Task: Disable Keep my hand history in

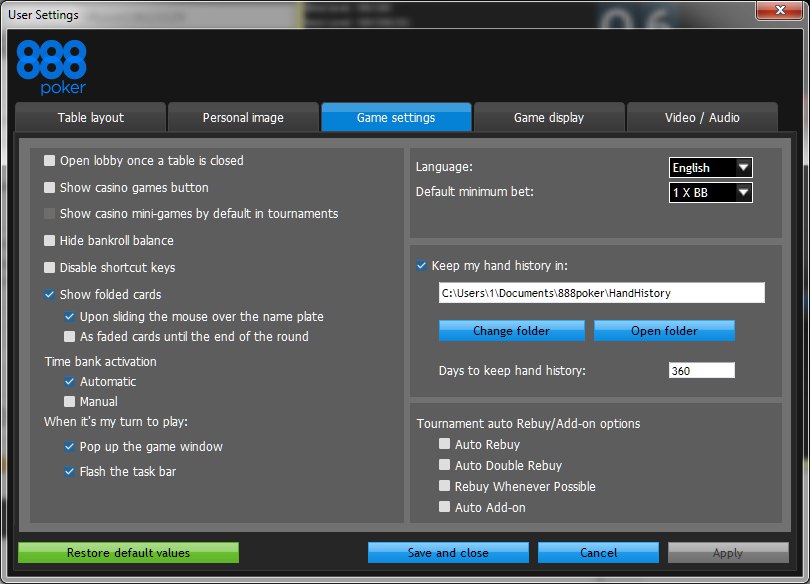Action: coord(422,265)
